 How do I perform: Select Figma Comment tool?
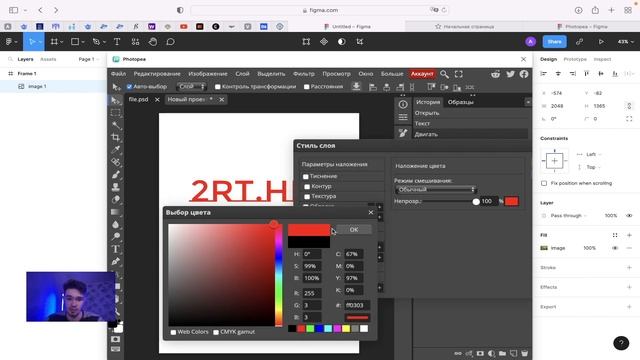[171, 42]
